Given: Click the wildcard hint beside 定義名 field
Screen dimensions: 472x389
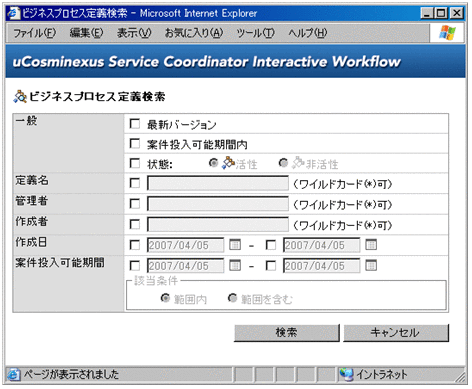Looking at the screenshot, I should pyautogui.click(x=343, y=184).
